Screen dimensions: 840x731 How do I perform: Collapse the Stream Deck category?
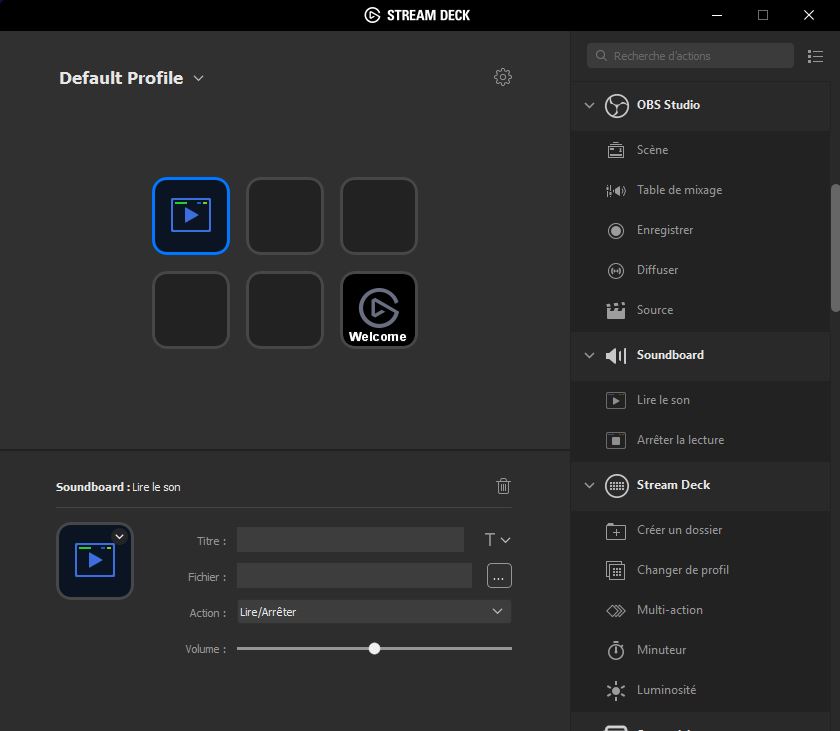[x=589, y=485]
